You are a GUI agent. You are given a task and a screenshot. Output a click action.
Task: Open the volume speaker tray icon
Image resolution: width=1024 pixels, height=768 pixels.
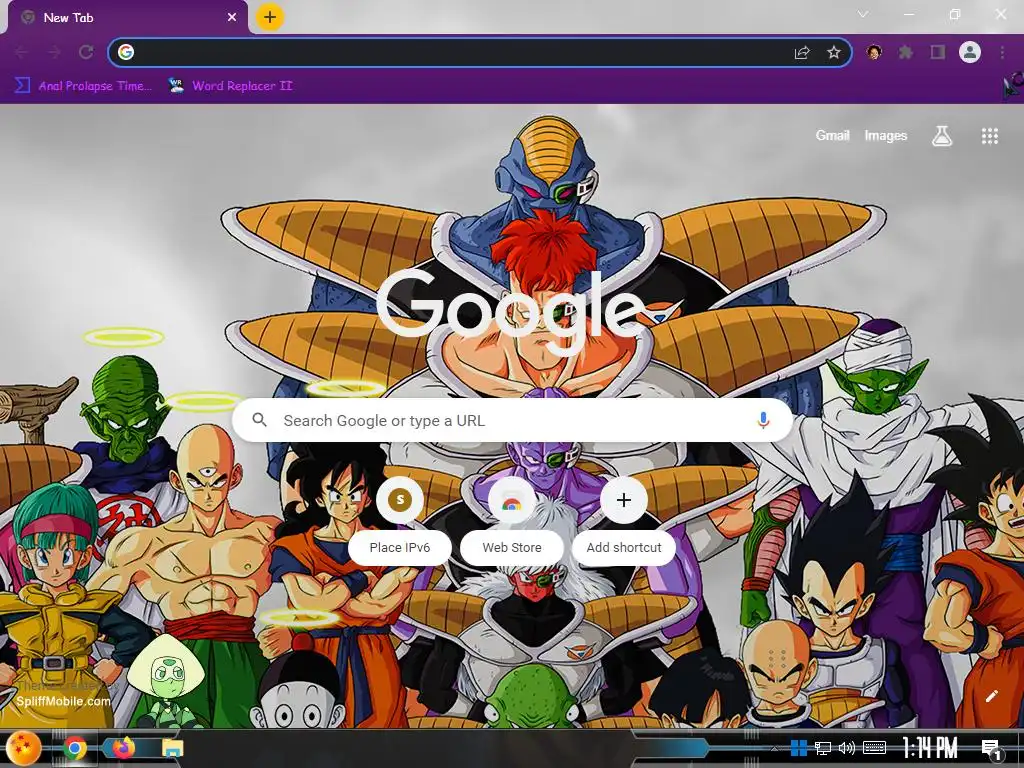click(x=847, y=748)
